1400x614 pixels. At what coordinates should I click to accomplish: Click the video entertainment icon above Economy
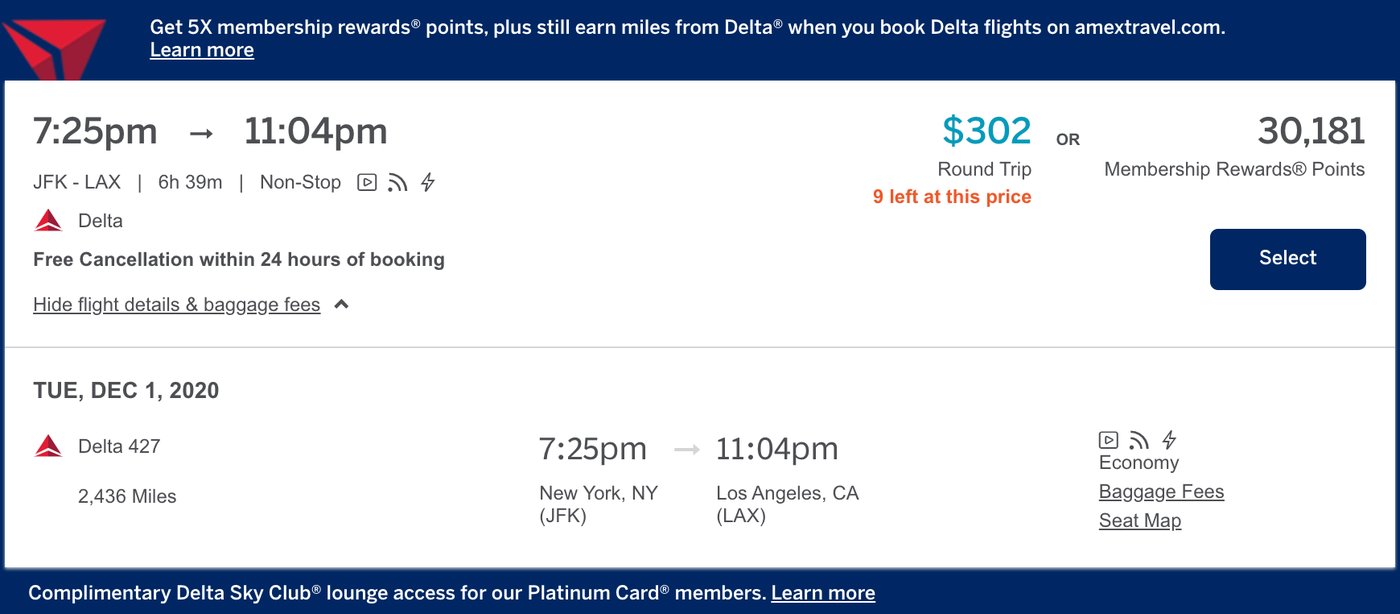[x=1108, y=438]
